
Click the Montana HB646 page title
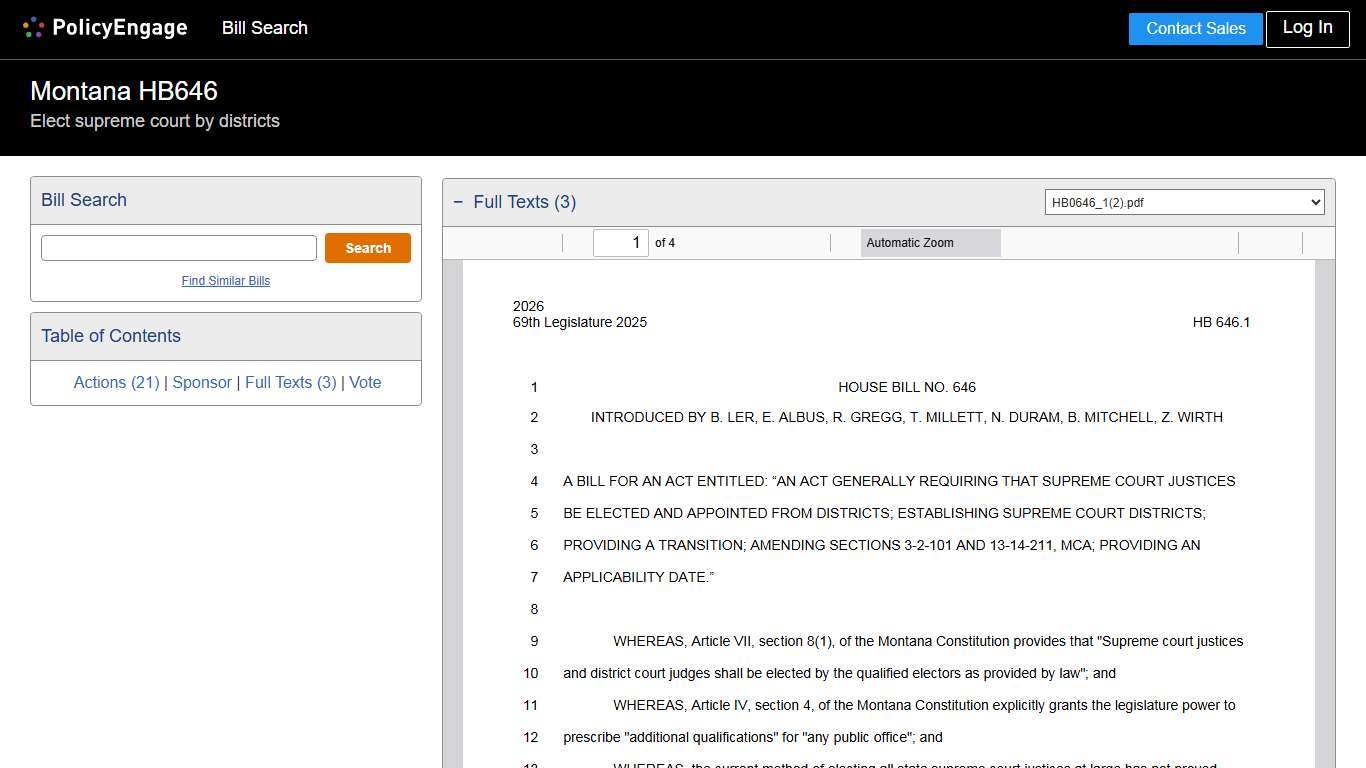(x=124, y=91)
